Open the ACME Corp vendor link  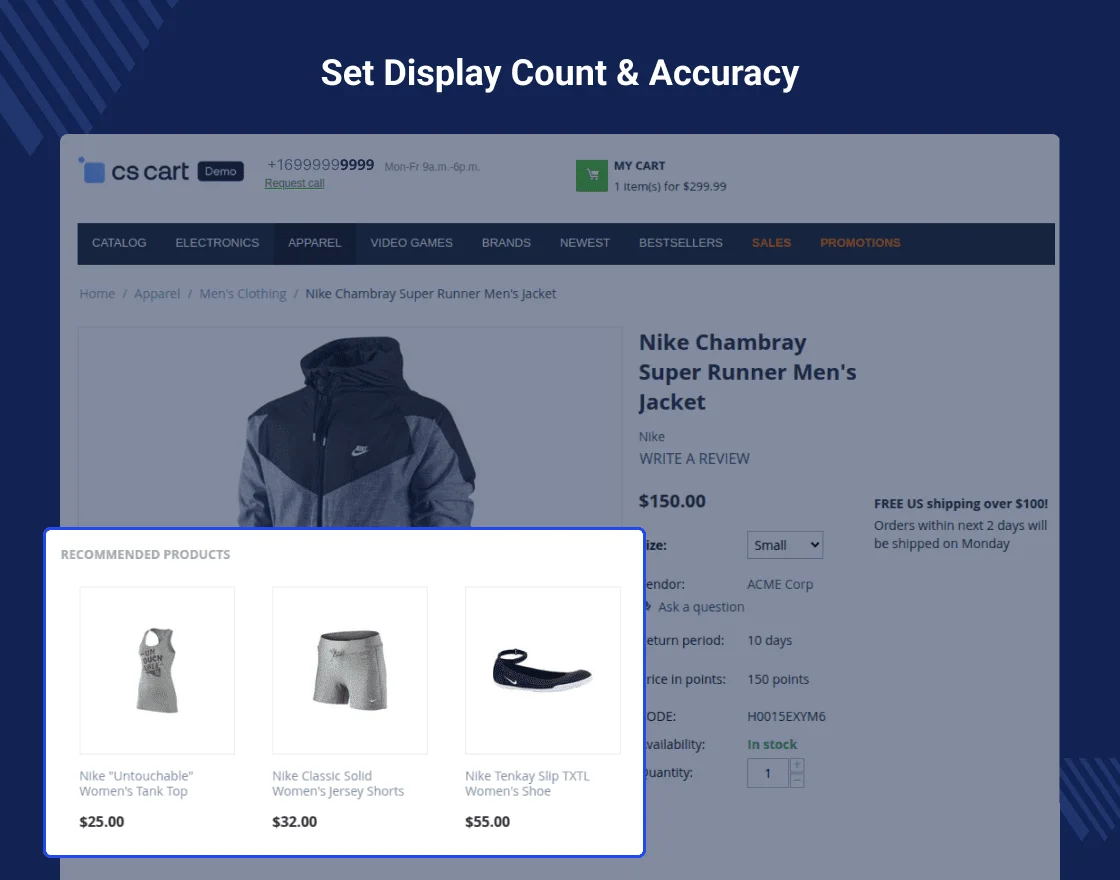pos(780,584)
